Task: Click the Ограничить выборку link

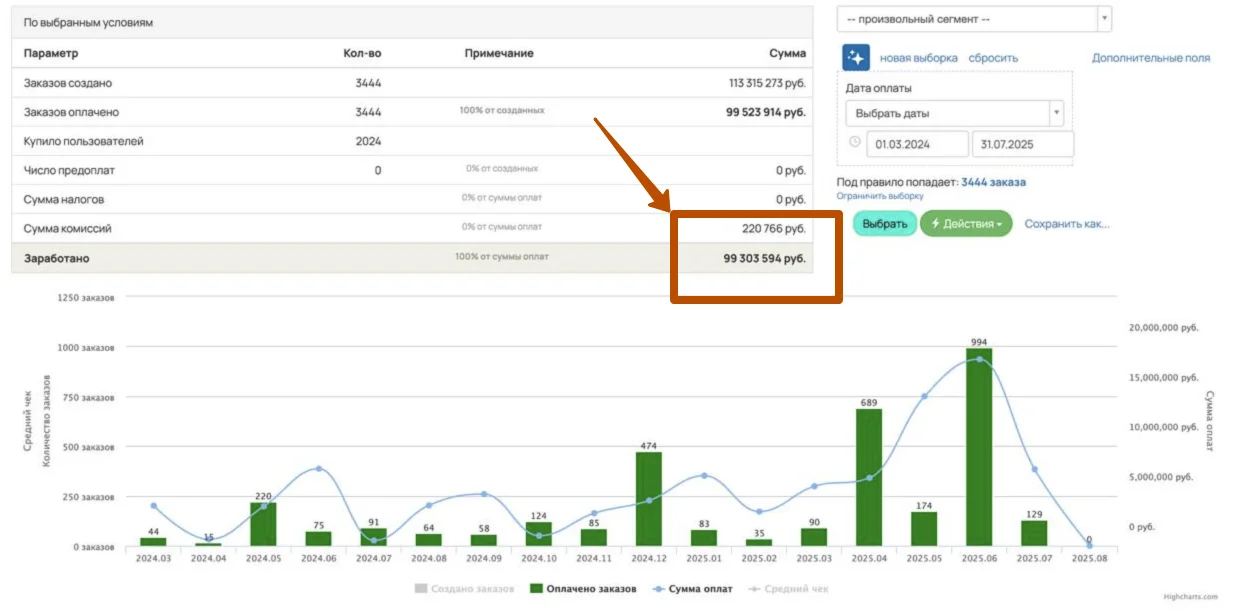Action: (x=880, y=196)
